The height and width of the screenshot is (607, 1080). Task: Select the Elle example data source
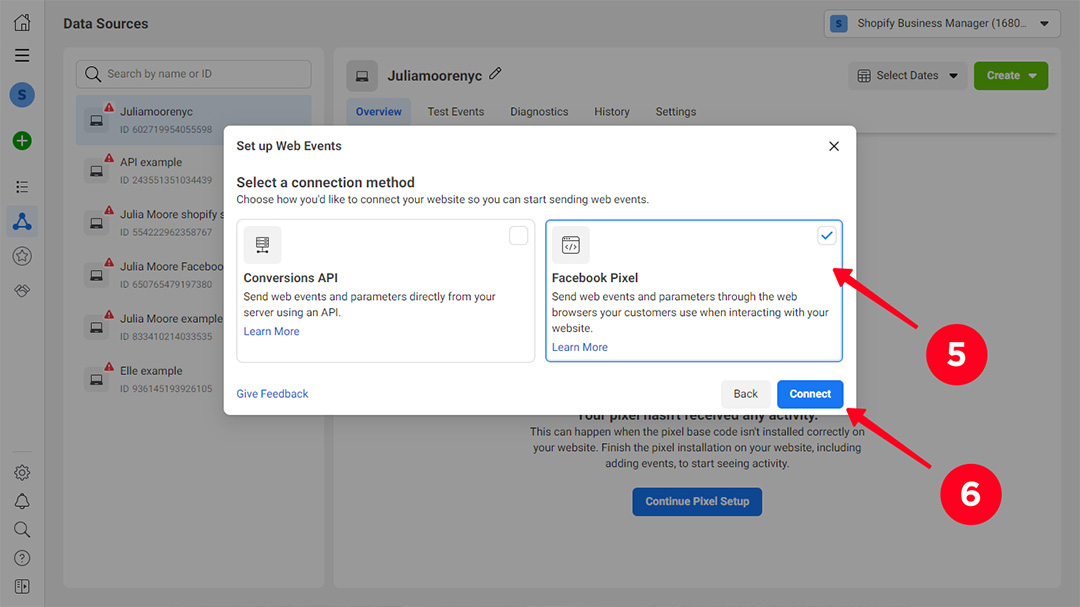[x=148, y=379]
